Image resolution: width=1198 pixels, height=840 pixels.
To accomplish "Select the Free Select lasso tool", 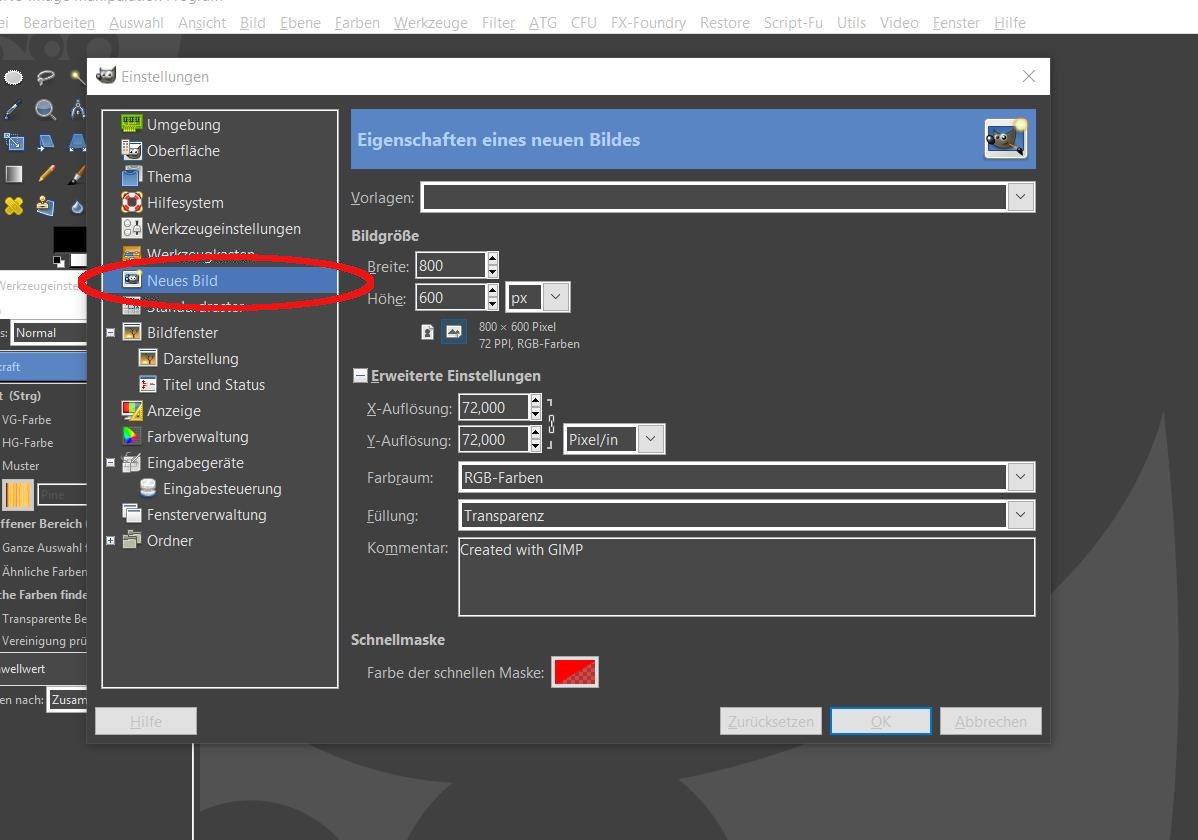I will point(45,77).
